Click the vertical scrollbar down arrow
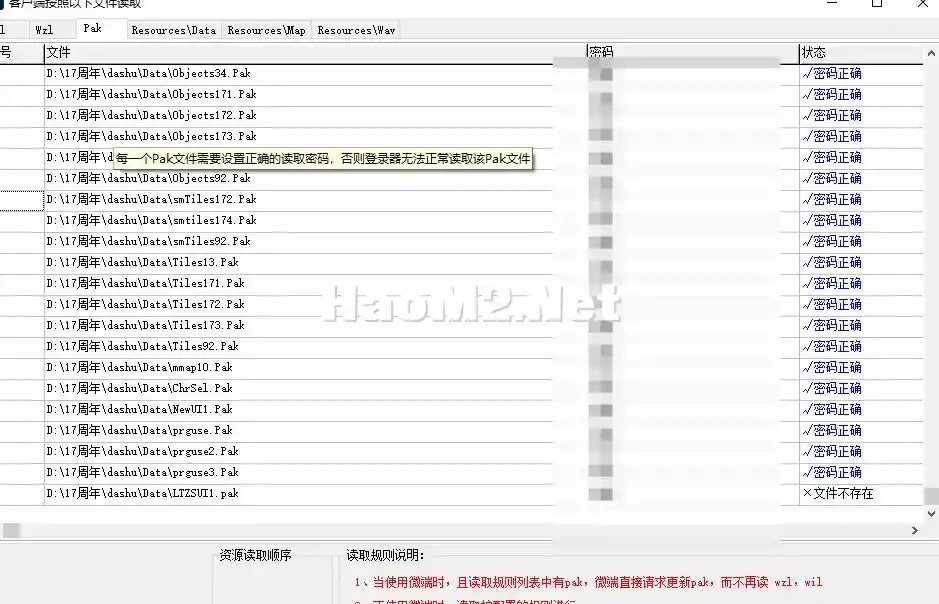 pyautogui.click(x=931, y=513)
